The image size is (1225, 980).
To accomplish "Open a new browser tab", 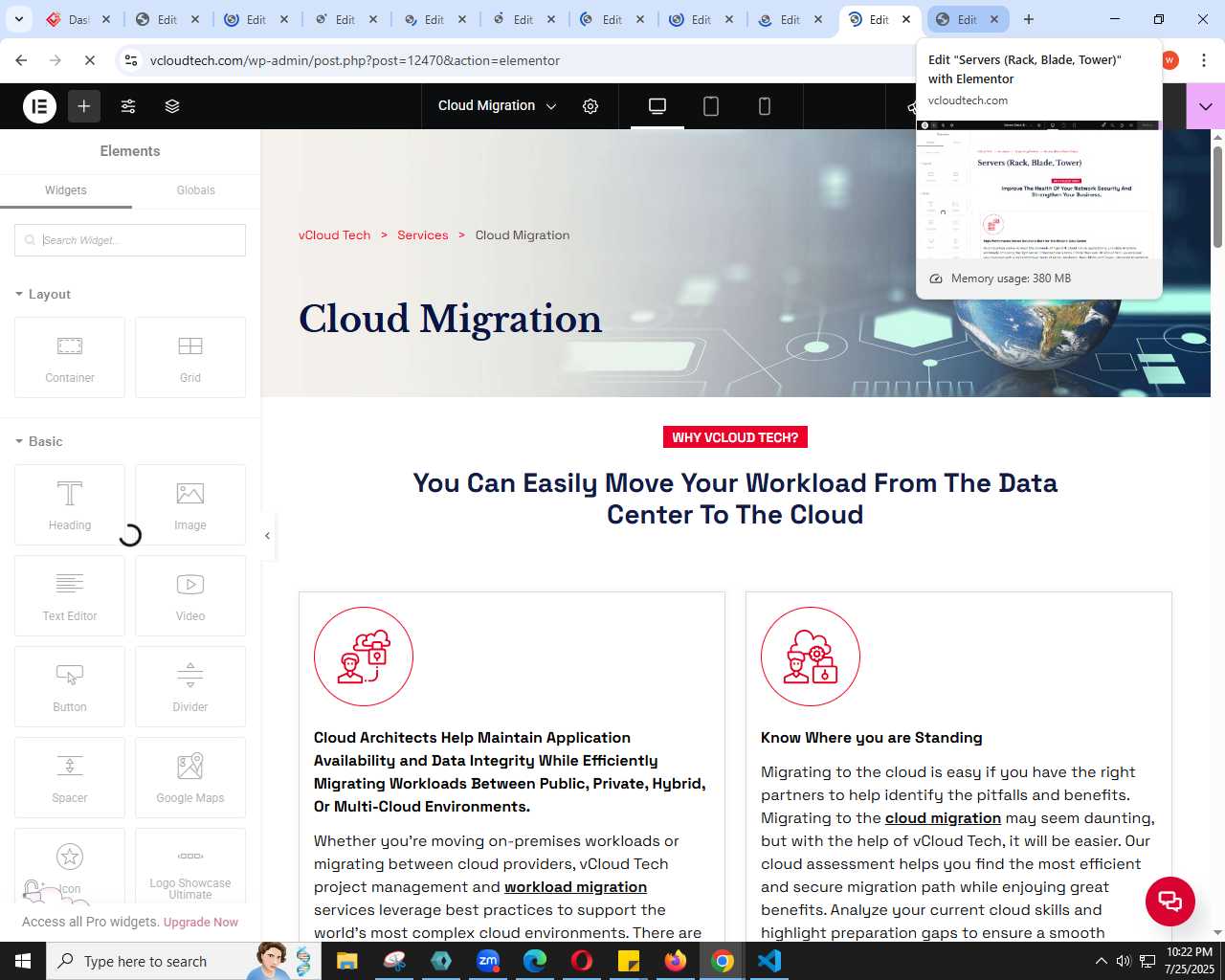I will [1029, 19].
